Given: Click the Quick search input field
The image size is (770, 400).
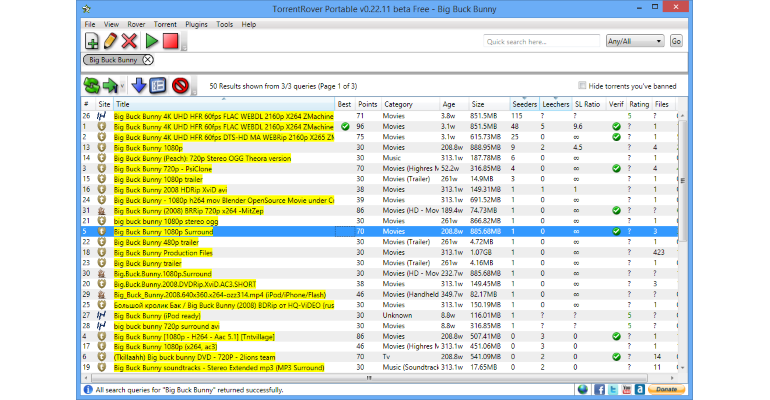Looking at the screenshot, I should (541, 42).
